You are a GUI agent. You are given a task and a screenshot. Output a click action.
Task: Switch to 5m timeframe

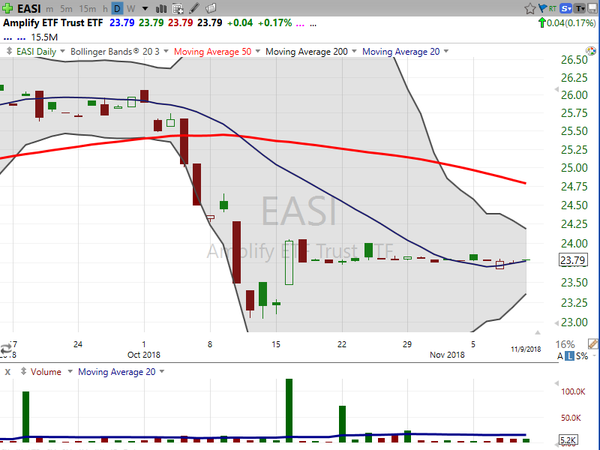(x=66, y=8)
